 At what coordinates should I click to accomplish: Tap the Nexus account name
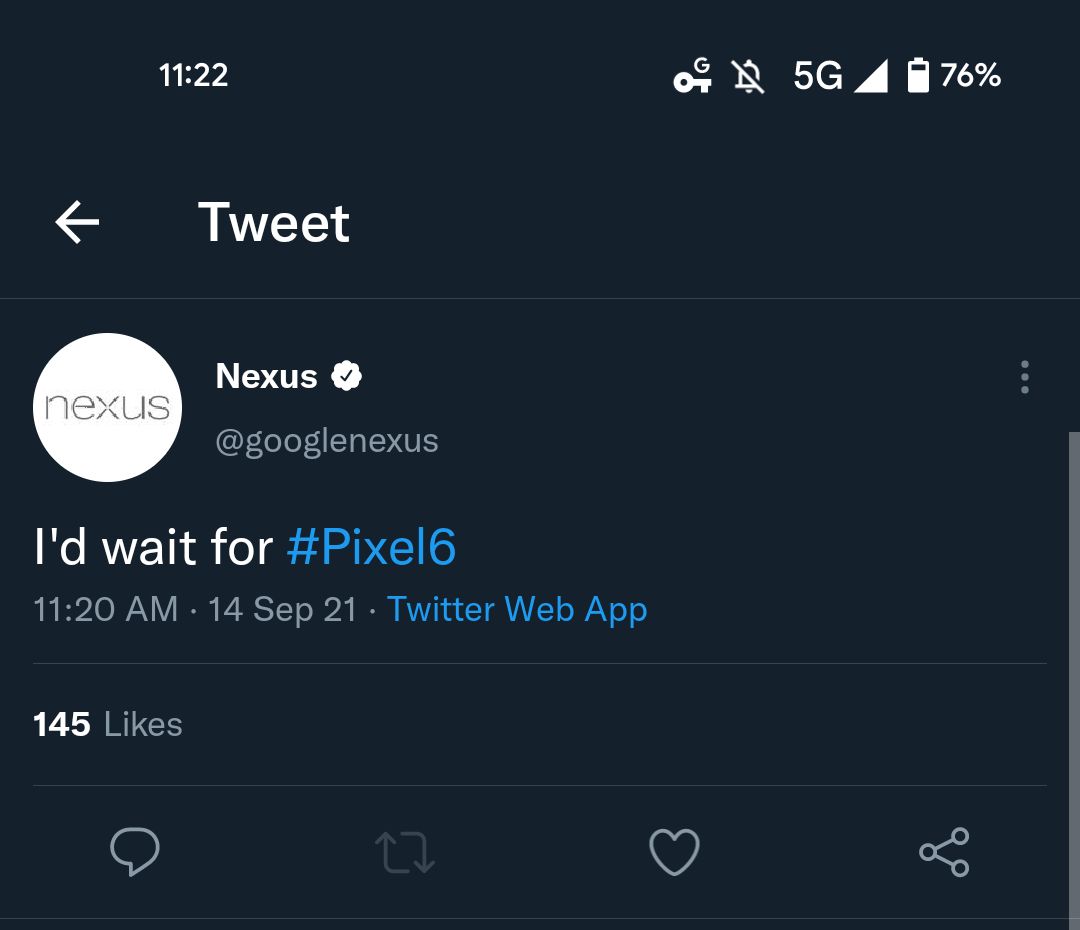[x=266, y=376]
